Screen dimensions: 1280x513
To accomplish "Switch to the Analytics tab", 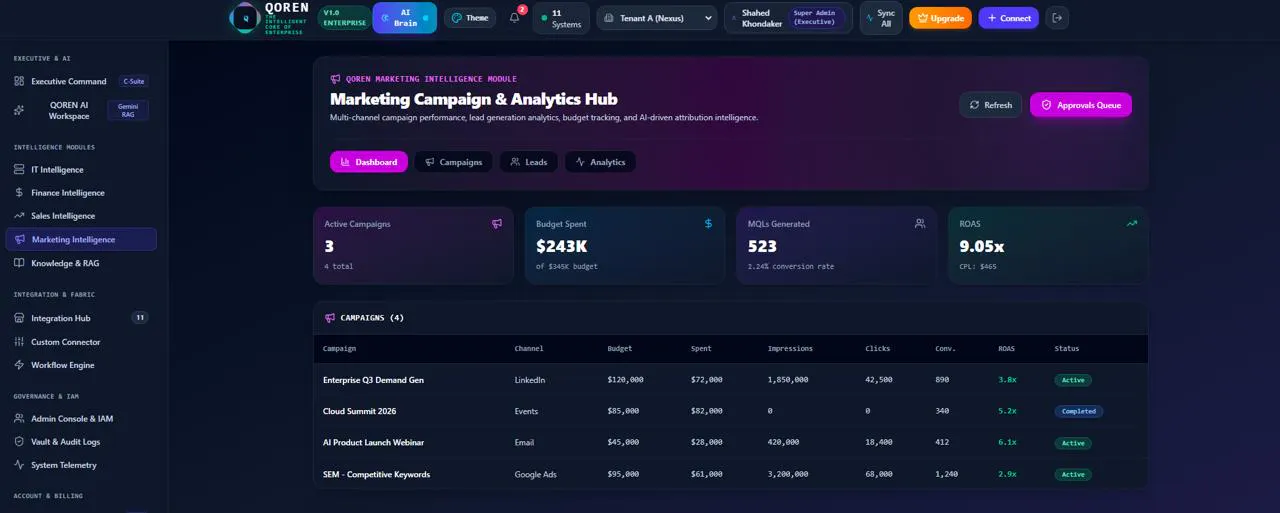I will point(600,162).
